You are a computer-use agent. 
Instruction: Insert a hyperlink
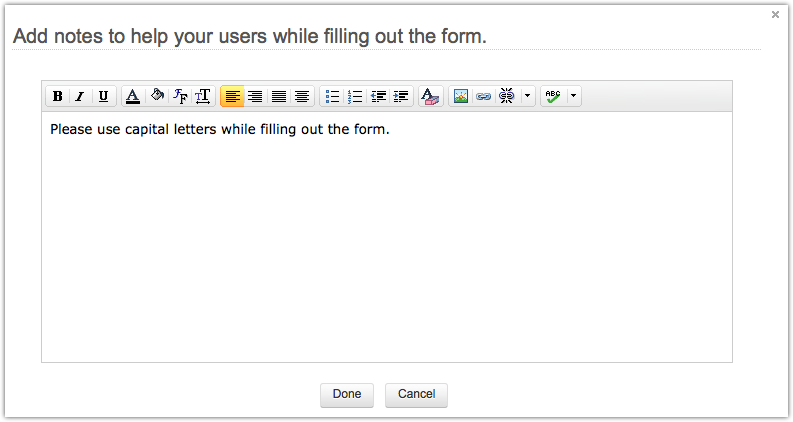click(483, 96)
